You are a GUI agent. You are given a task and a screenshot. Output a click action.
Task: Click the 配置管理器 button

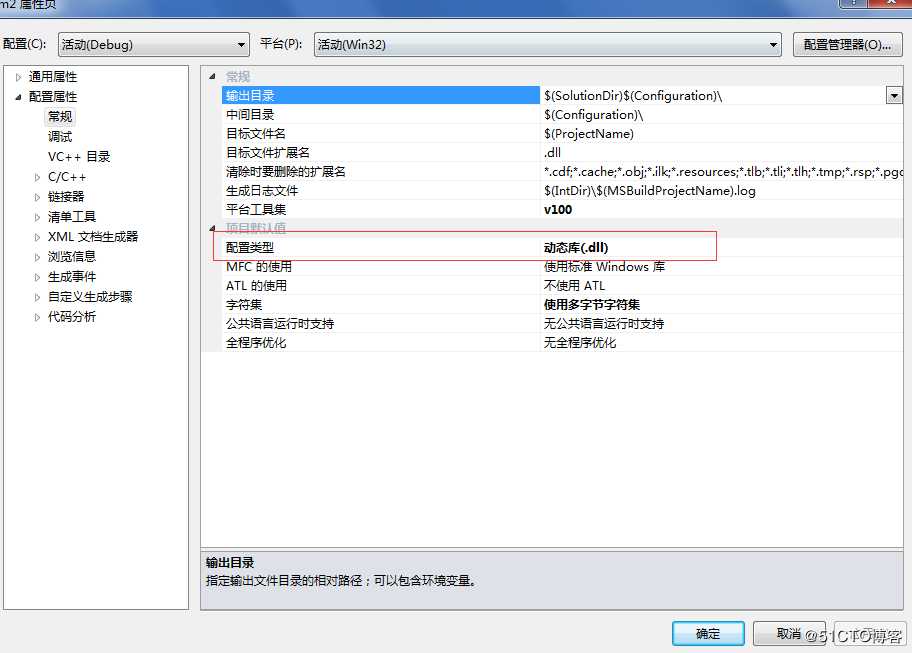847,45
